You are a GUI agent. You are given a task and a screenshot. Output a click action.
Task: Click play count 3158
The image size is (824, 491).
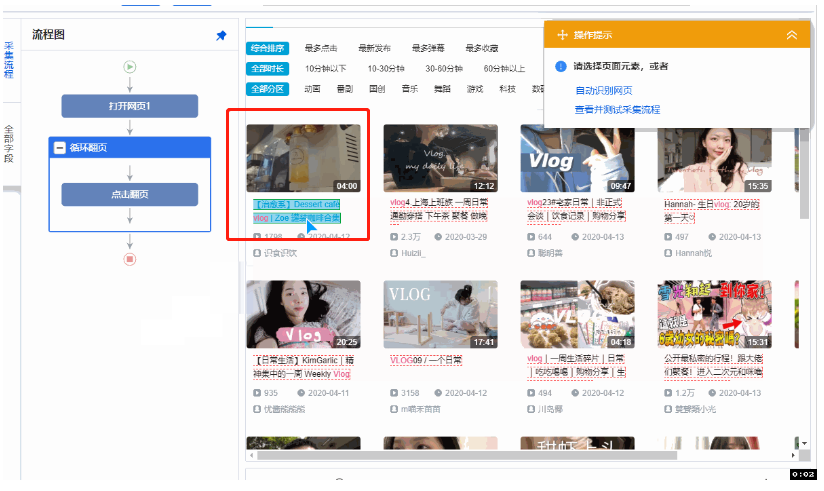[410, 393]
